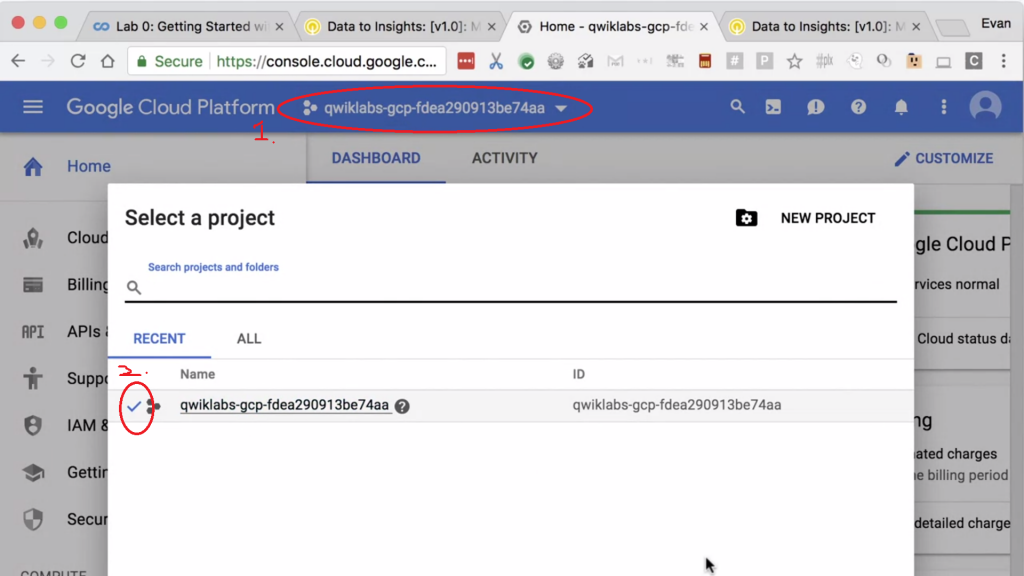Click the green checkmark extension icon
This screenshot has width=1024, height=576.
(x=526, y=62)
